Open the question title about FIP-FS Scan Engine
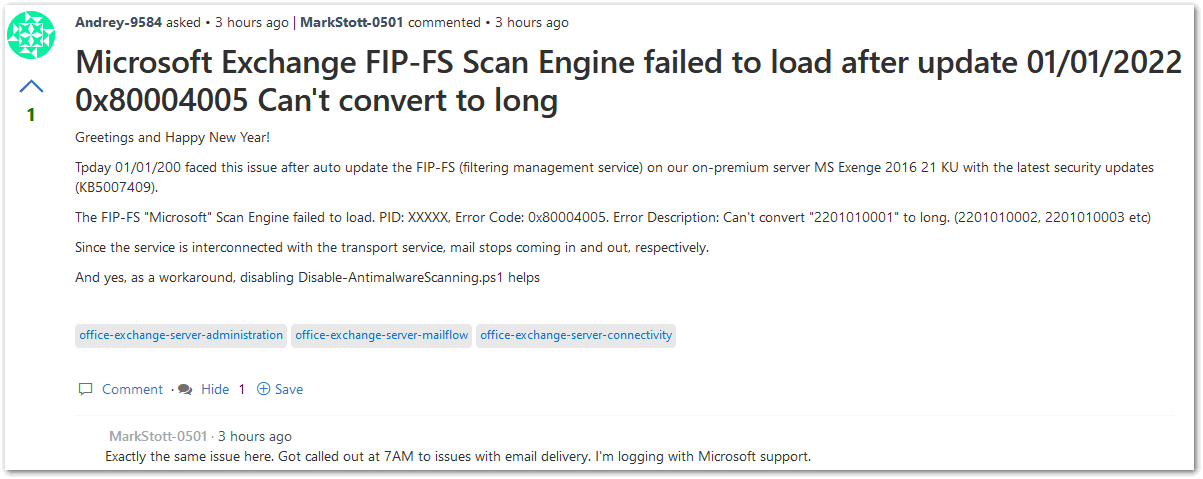 tap(629, 81)
